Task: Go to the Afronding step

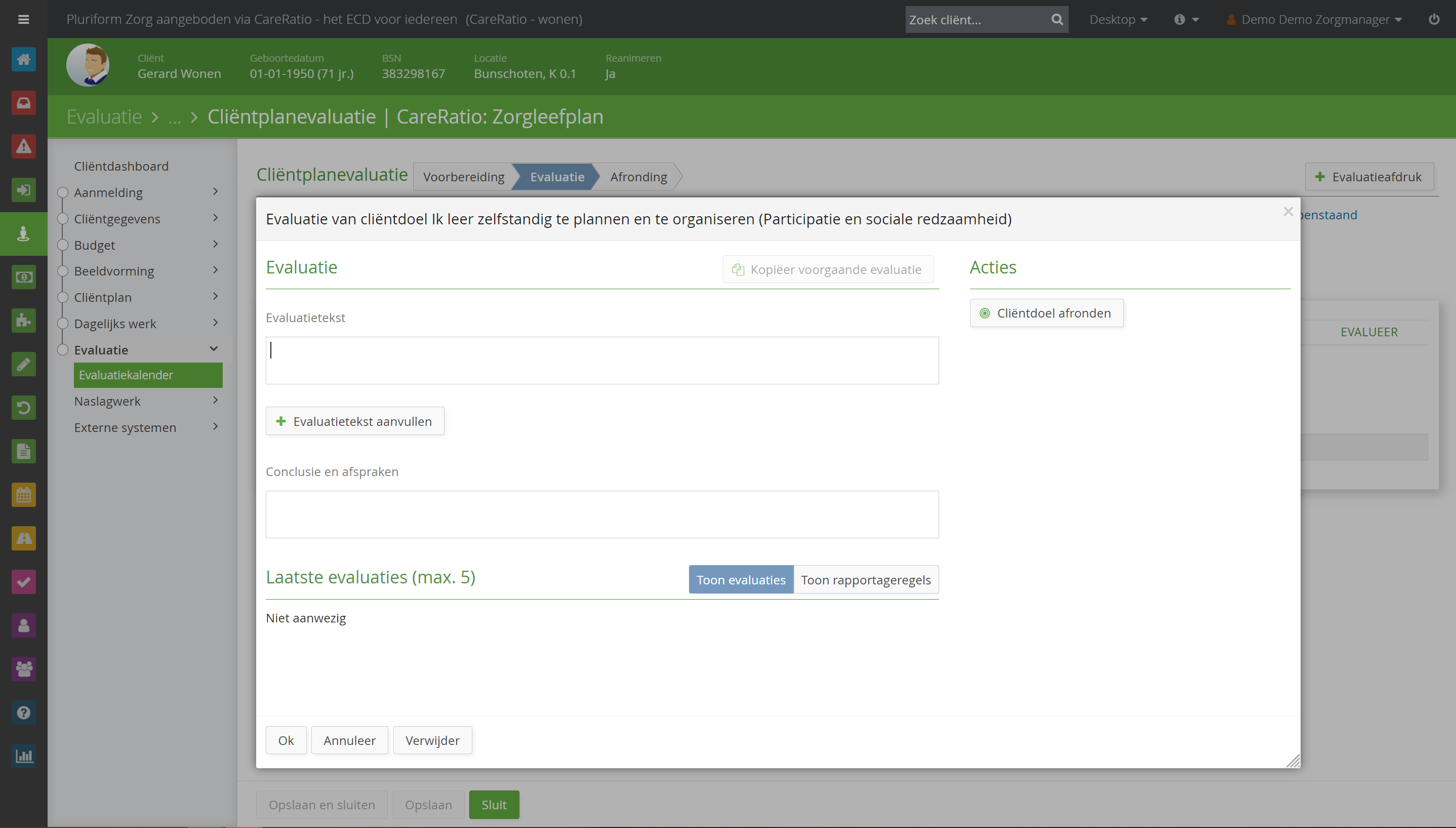Action: (x=638, y=177)
